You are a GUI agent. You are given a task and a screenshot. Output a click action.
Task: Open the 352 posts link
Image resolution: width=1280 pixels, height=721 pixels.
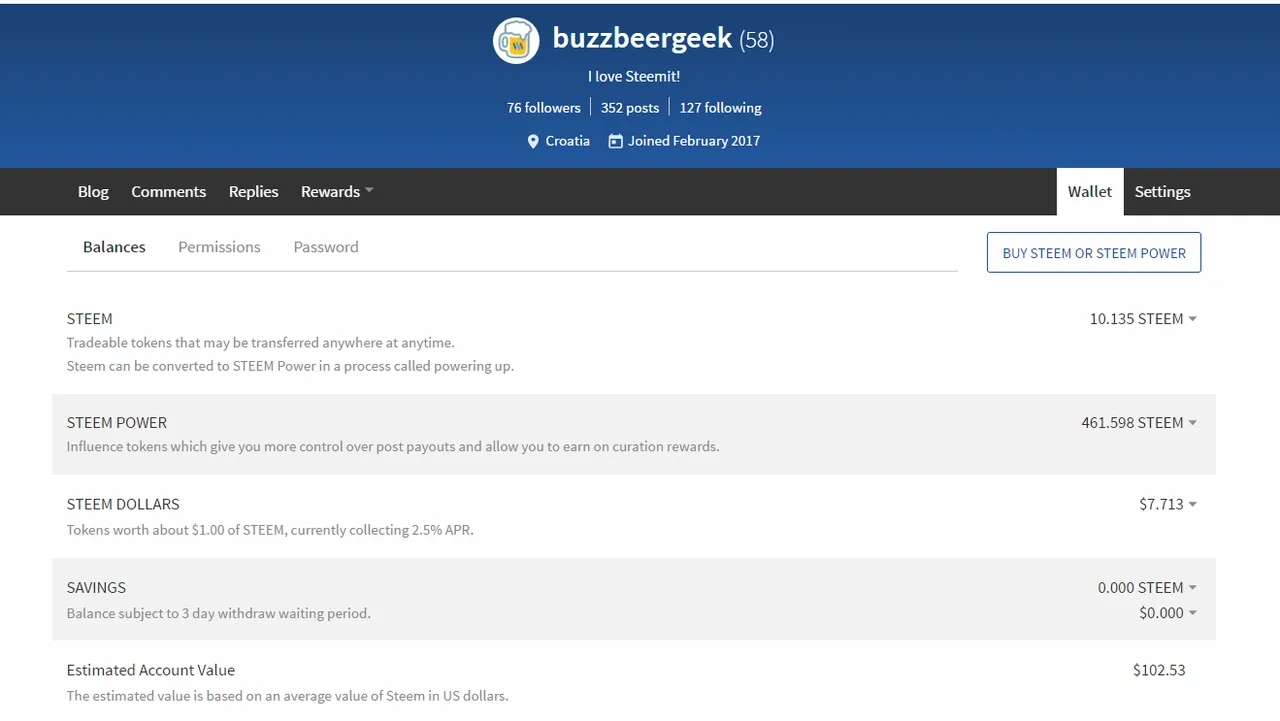(x=630, y=108)
